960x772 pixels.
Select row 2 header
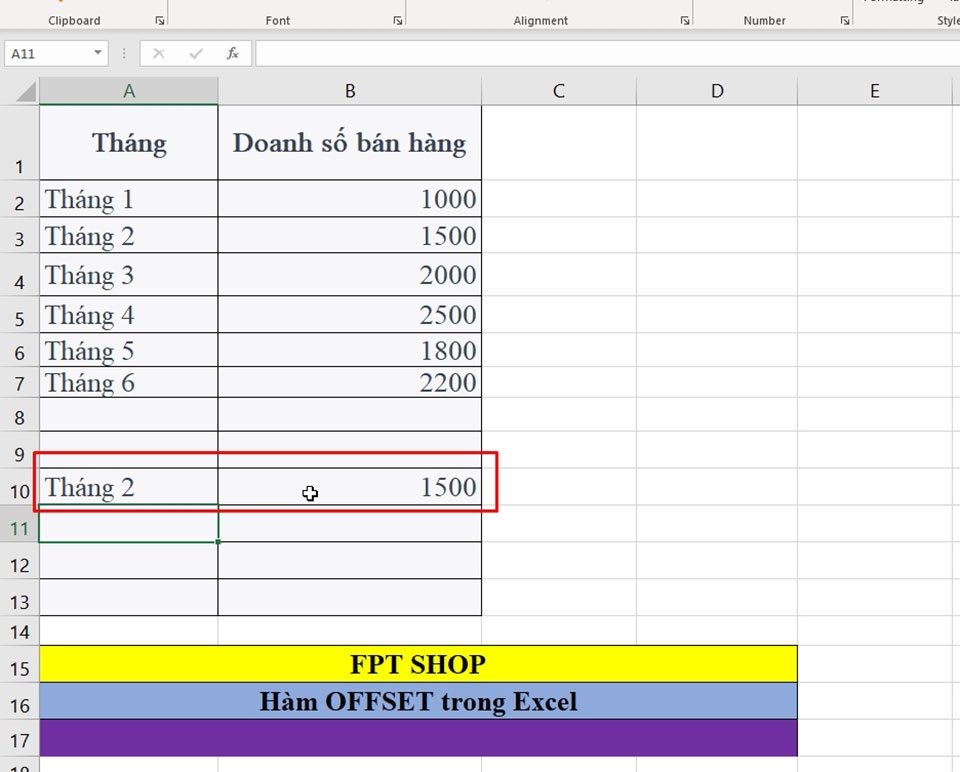(x=20, y=198)
